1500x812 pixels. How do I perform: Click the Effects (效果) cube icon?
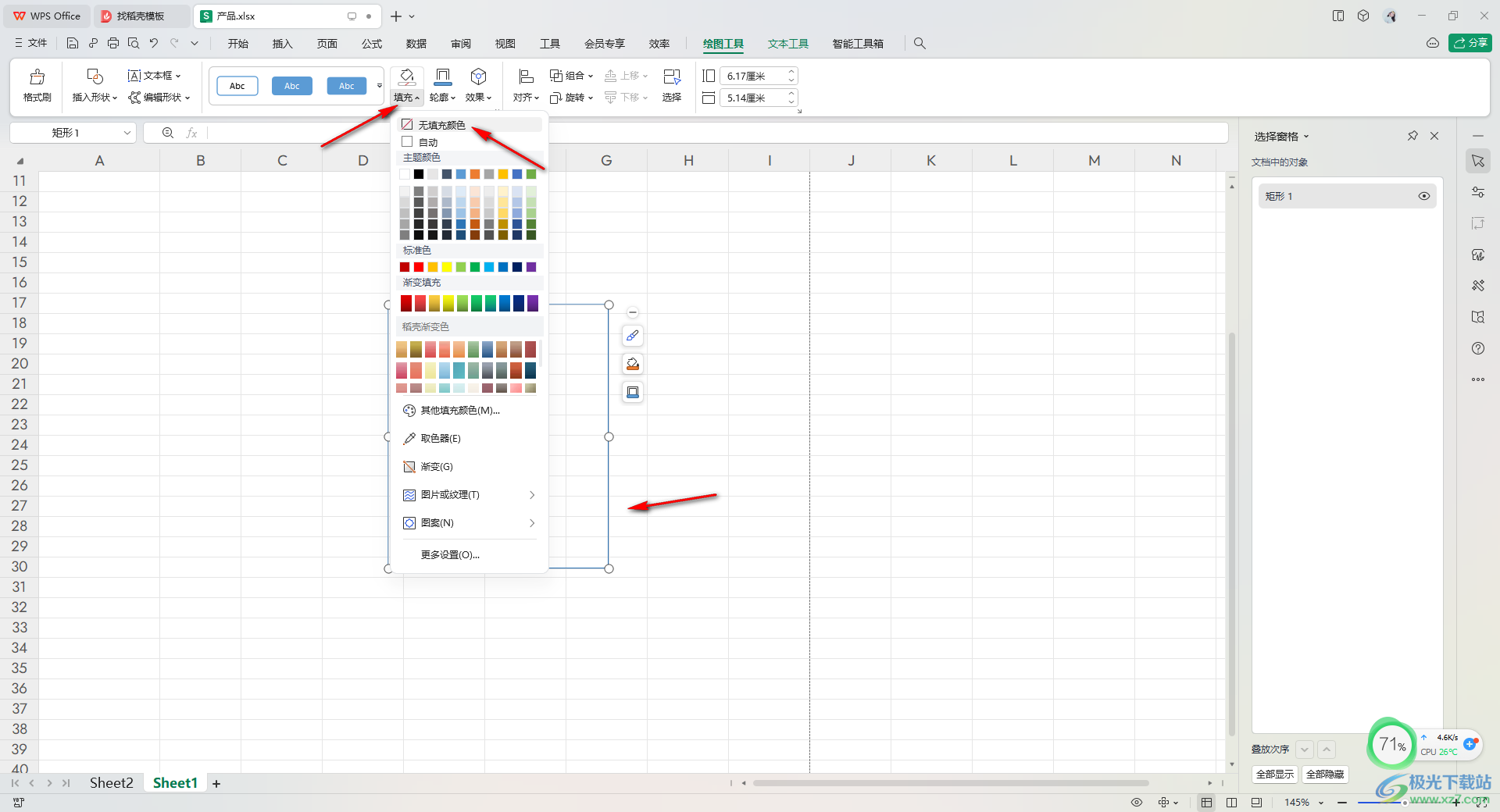(x=478, y=77)
